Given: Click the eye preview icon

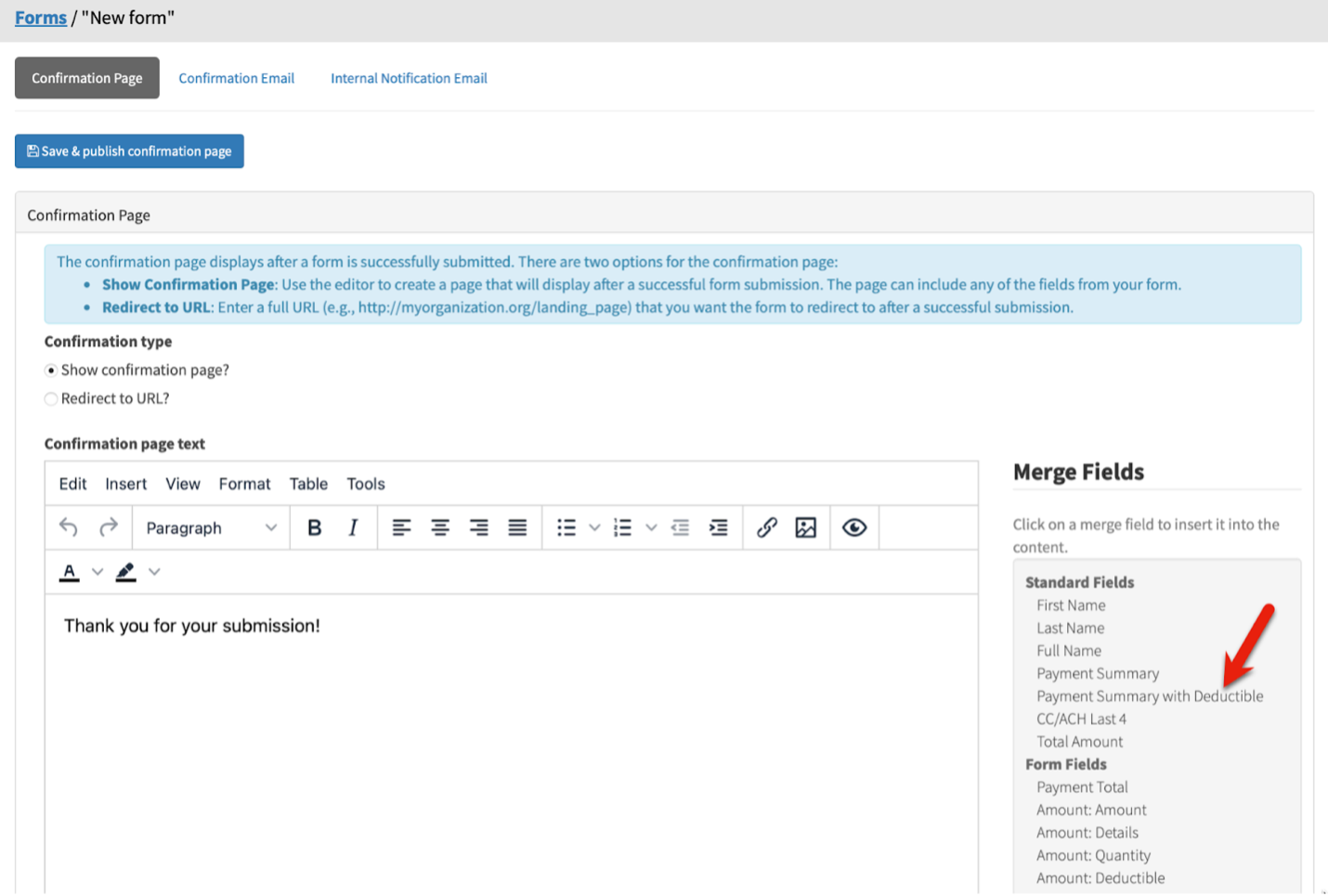Looking at the screenshot, I should (854, 527).
